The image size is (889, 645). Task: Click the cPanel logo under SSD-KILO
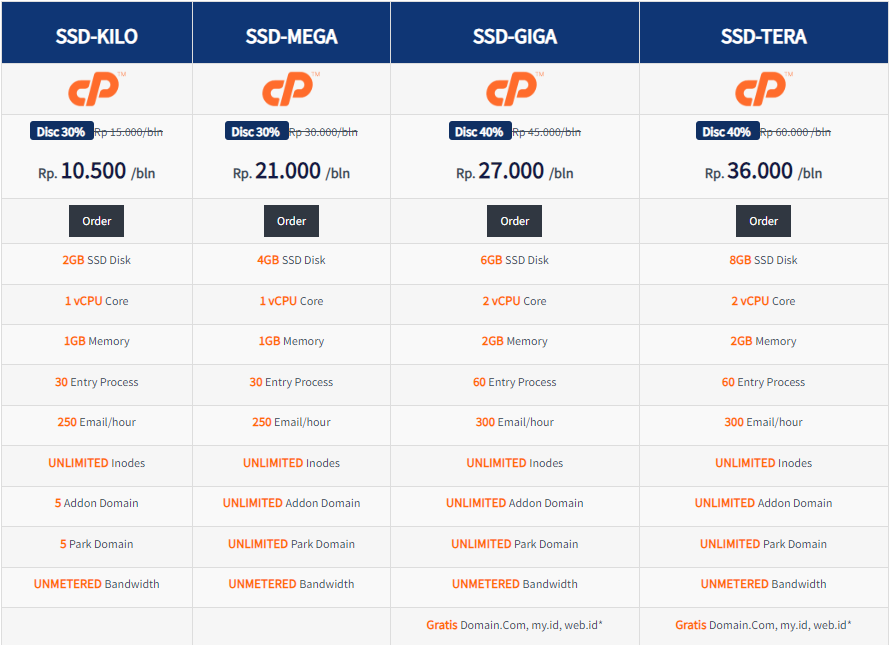click(96, 88)
